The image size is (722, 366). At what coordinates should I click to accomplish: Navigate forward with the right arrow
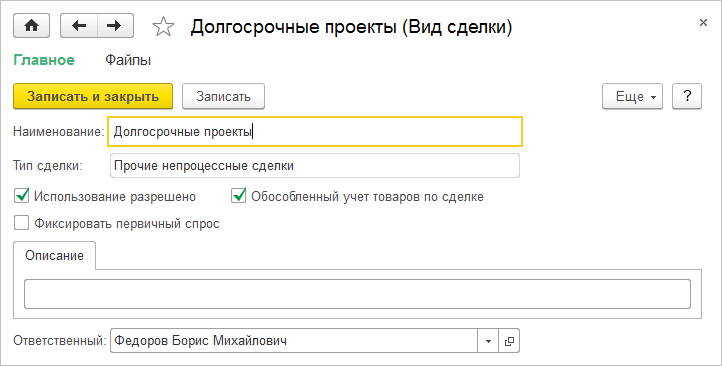coord(115,26)
